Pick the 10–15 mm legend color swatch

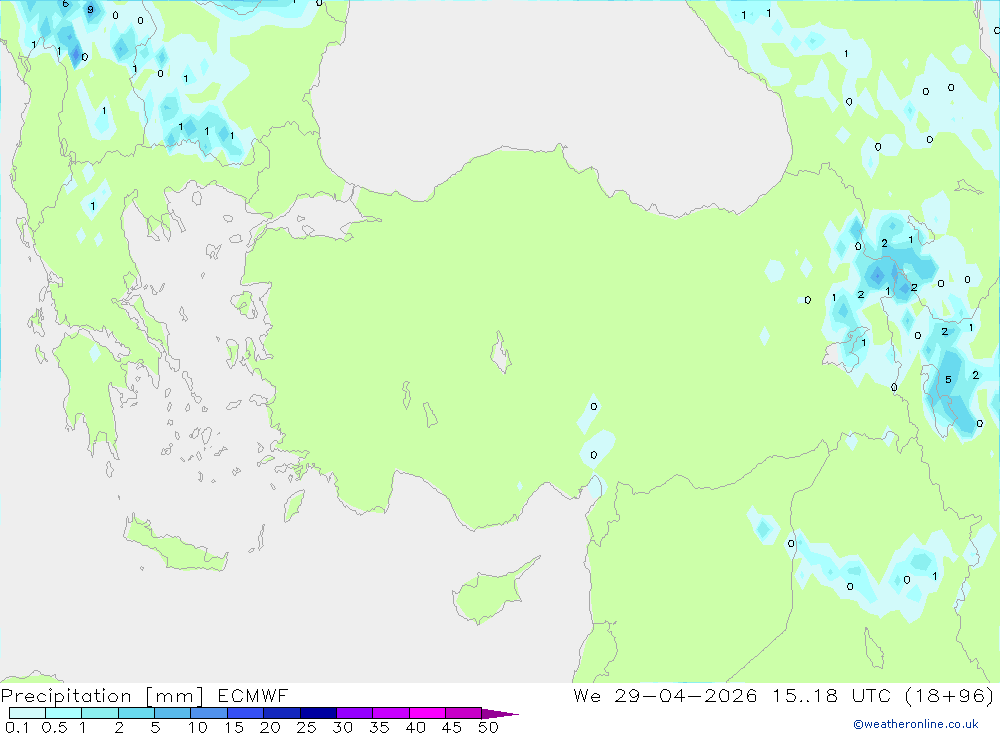[209, 713]
